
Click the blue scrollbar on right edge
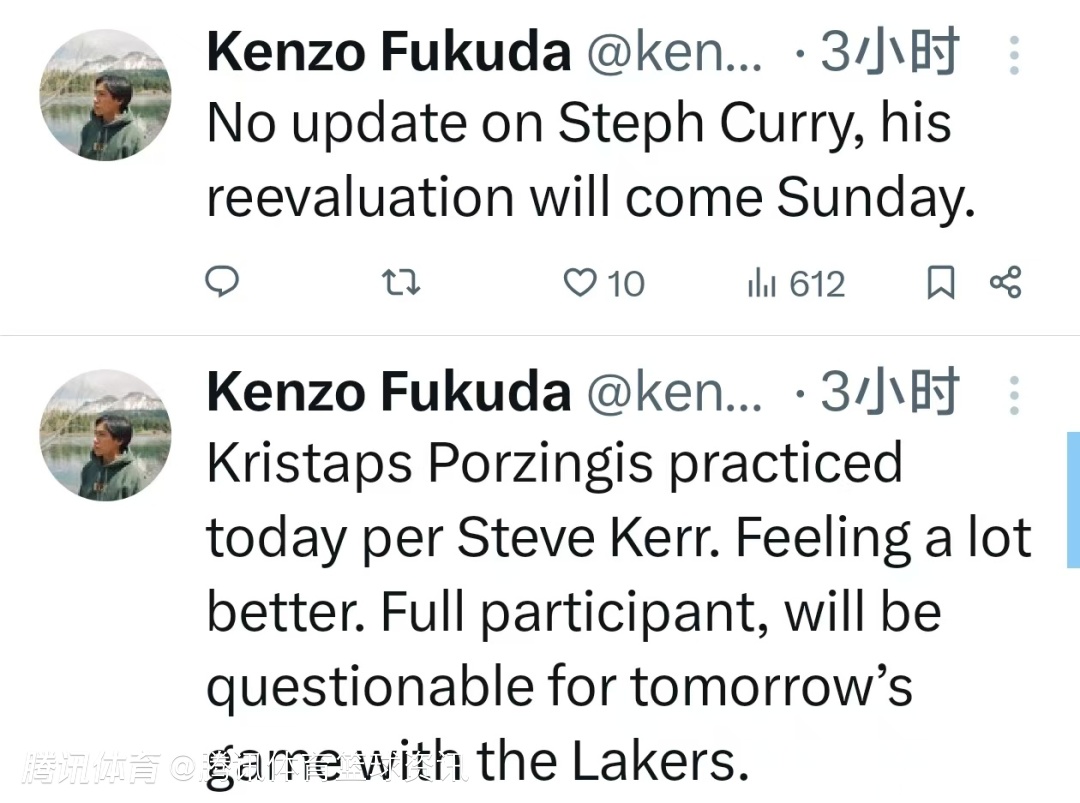(x=1073, y=500)
